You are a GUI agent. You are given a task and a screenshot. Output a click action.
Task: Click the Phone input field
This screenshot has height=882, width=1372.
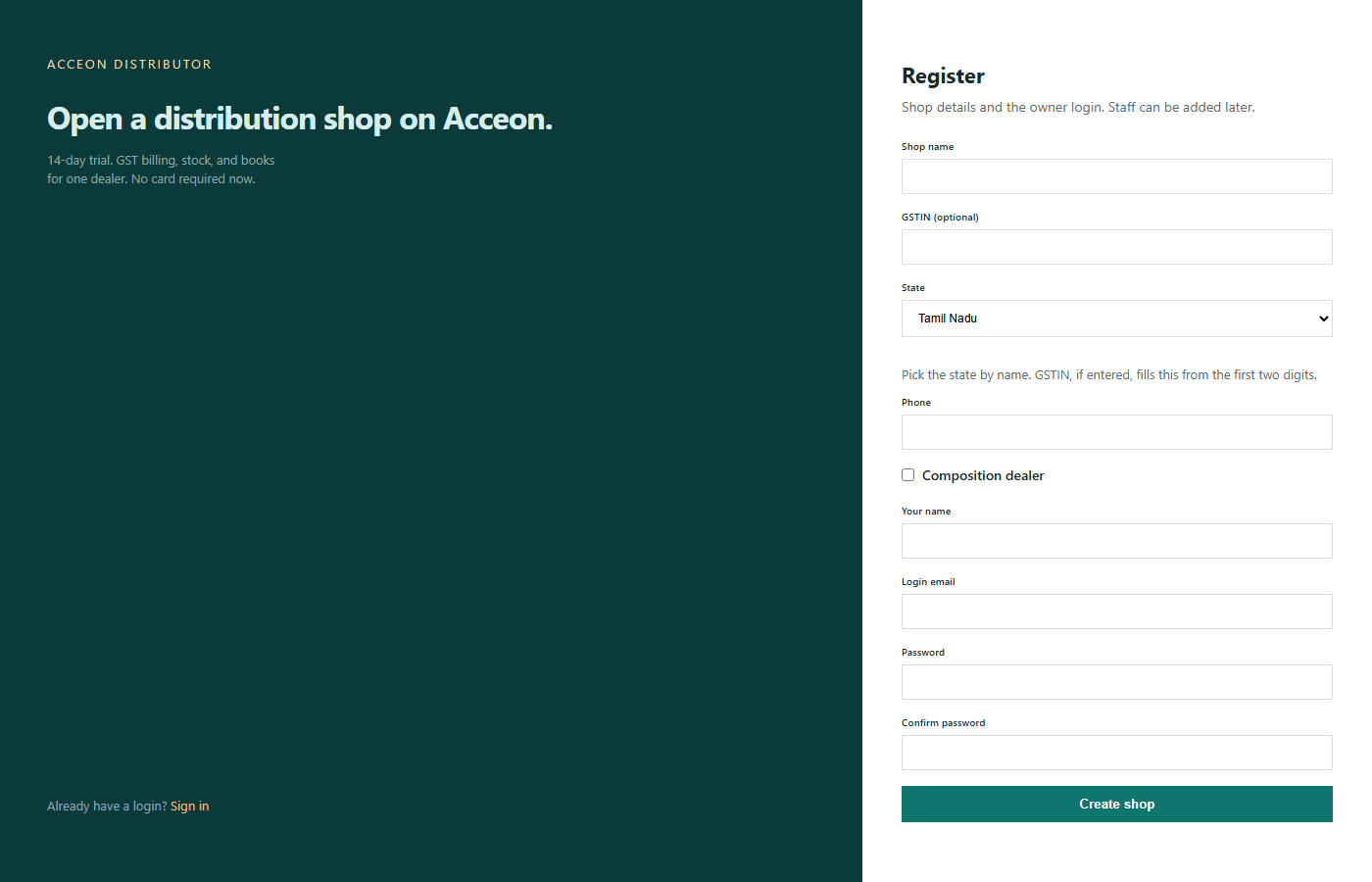click(1116, 432)
